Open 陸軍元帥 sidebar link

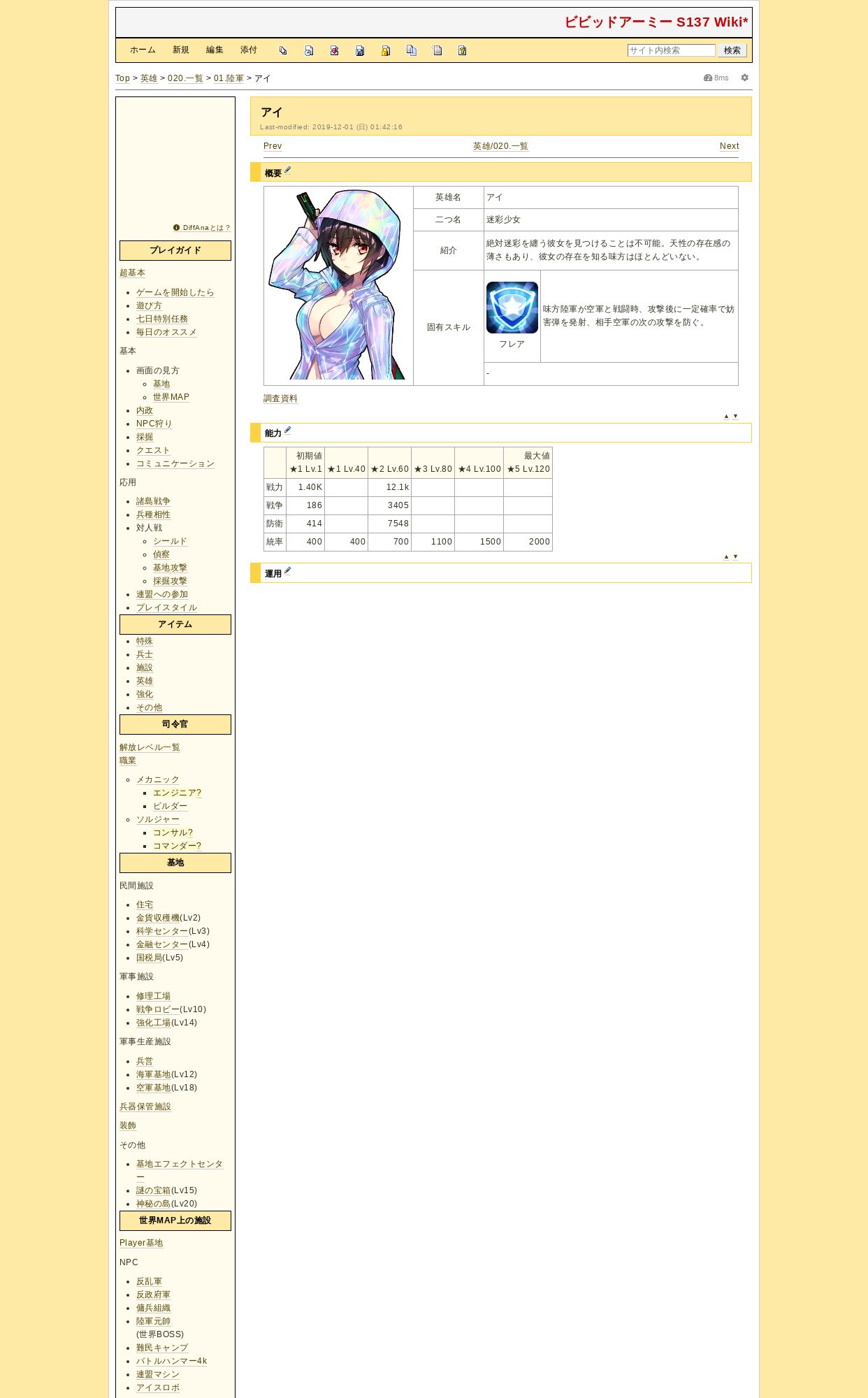tap(153, 1321)
